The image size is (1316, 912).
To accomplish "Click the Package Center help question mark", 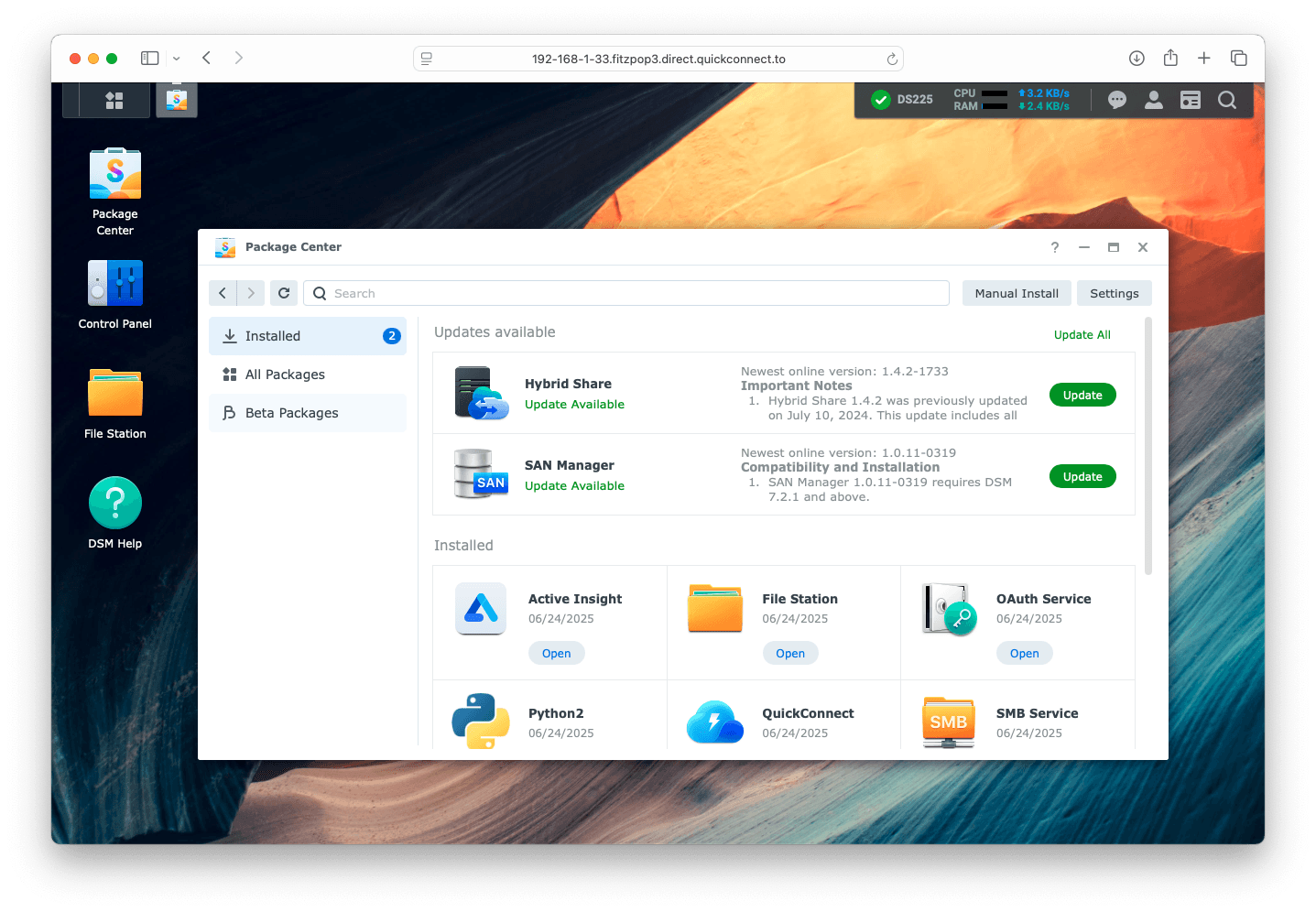I will [1055, 247].
